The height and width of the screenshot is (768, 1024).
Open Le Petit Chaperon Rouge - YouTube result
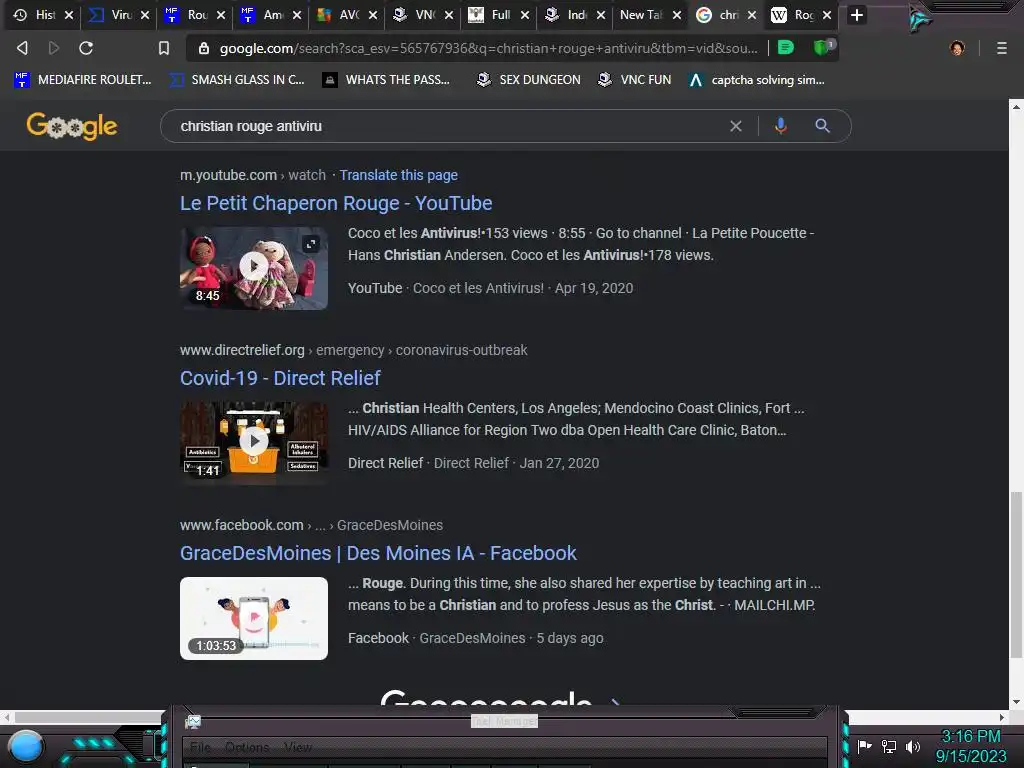[336, 203]
